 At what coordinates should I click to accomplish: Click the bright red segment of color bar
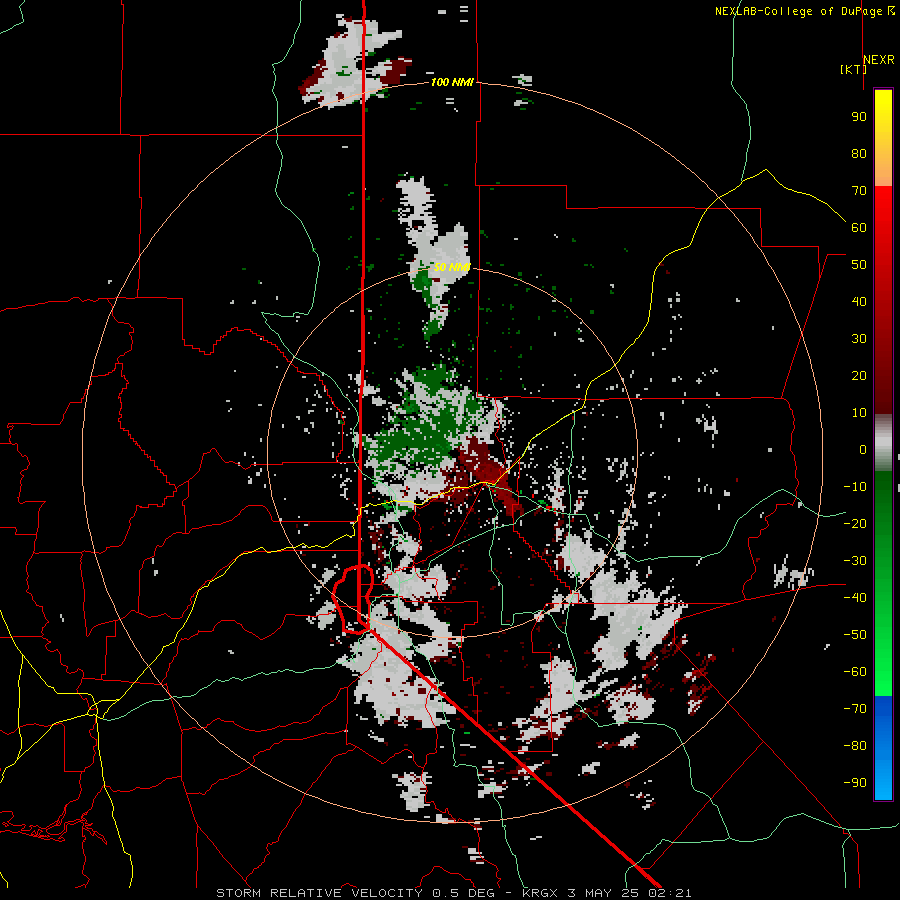point(883,210)
